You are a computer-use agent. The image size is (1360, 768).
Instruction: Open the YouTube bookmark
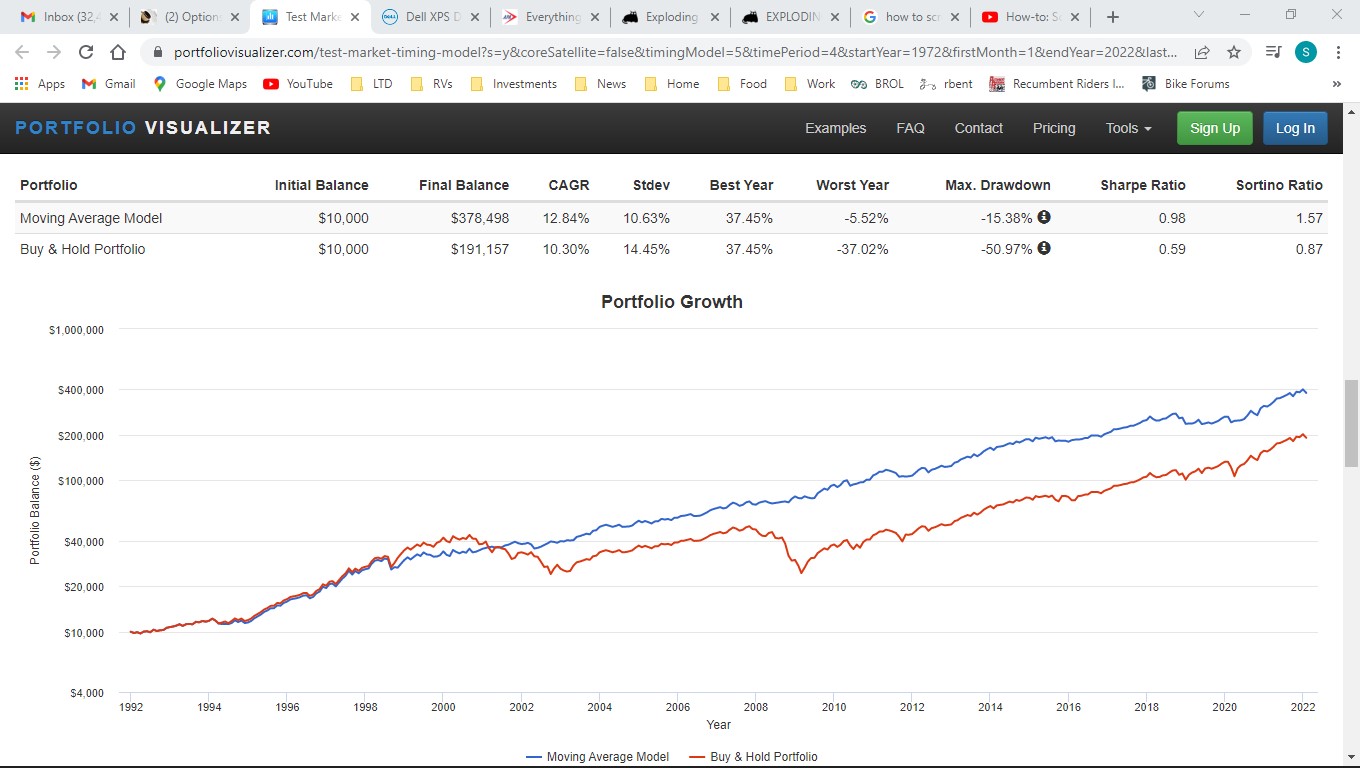(x=298, y=84)
